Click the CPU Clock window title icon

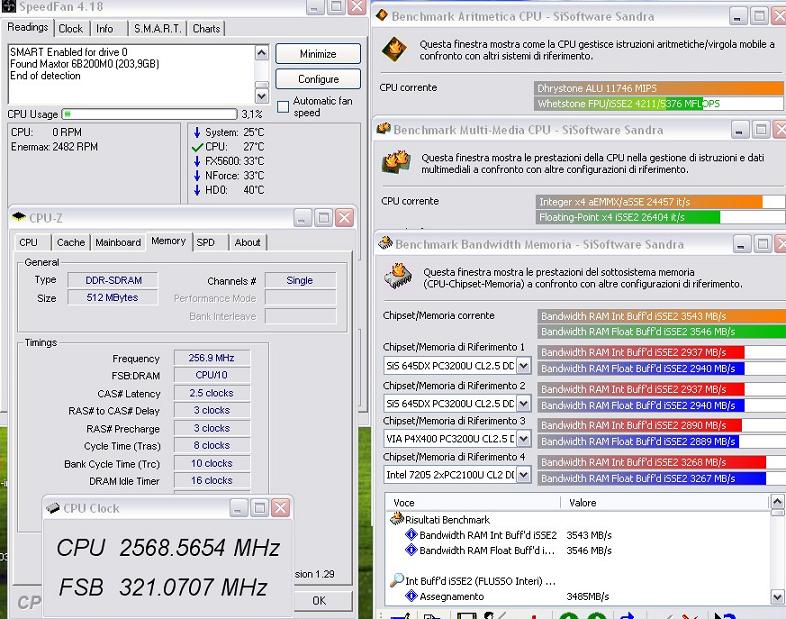(x=53, y=508)
